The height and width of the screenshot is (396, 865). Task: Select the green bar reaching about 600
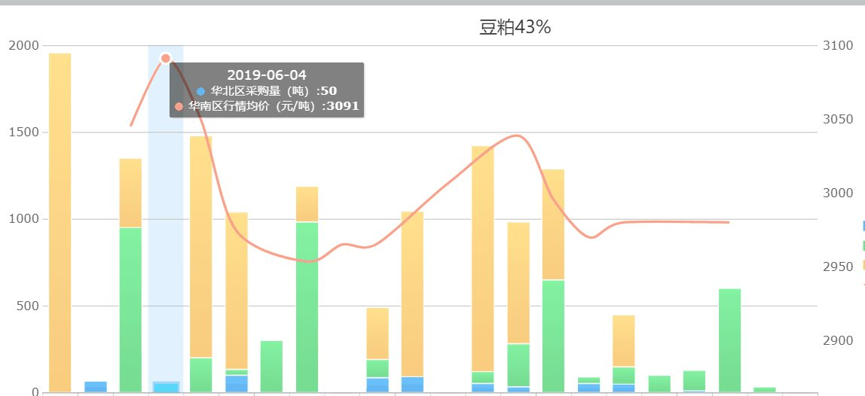click(x=730, y=340)
